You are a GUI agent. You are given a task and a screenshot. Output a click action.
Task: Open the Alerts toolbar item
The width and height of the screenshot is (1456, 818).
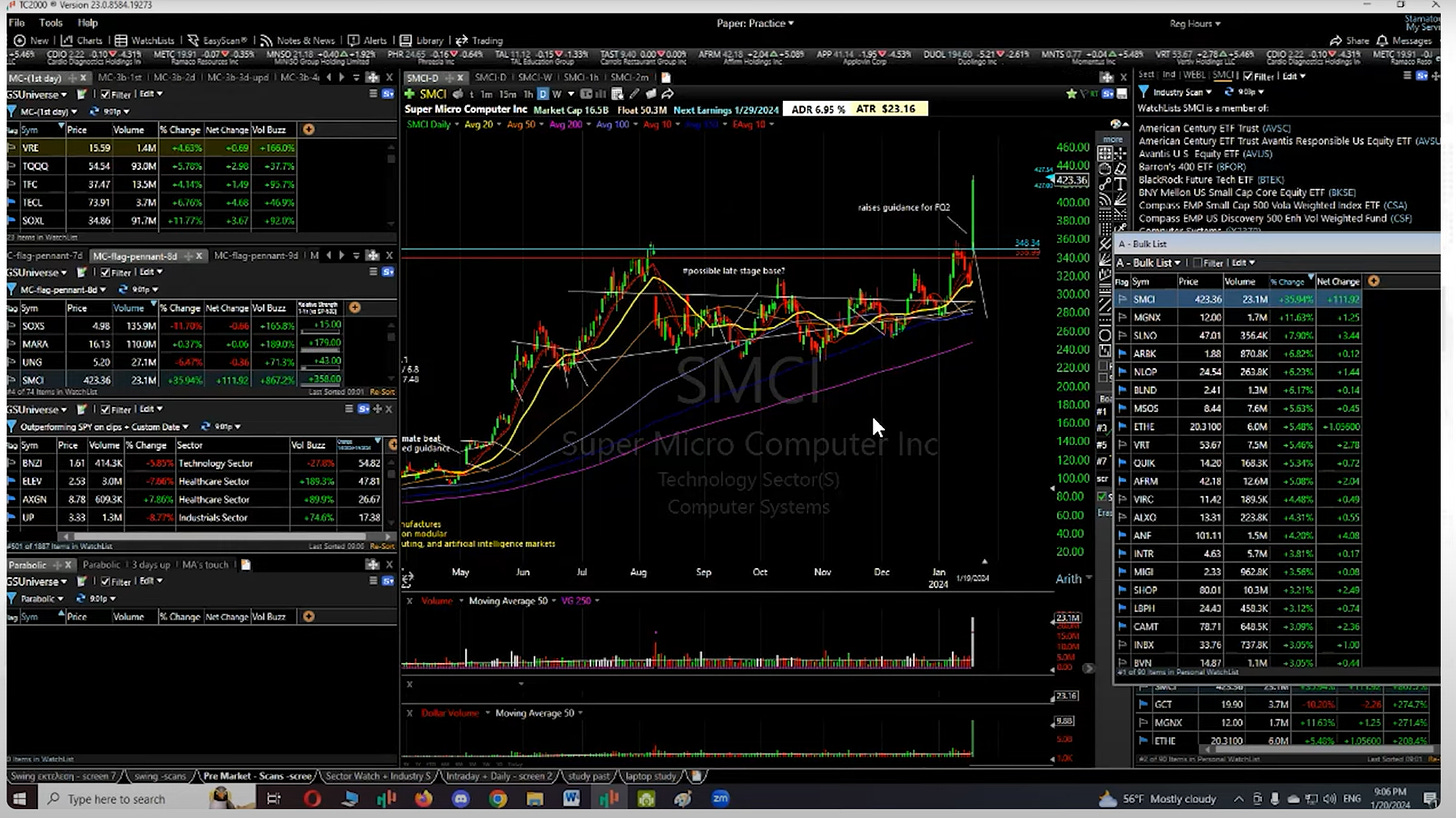[367, 40]
